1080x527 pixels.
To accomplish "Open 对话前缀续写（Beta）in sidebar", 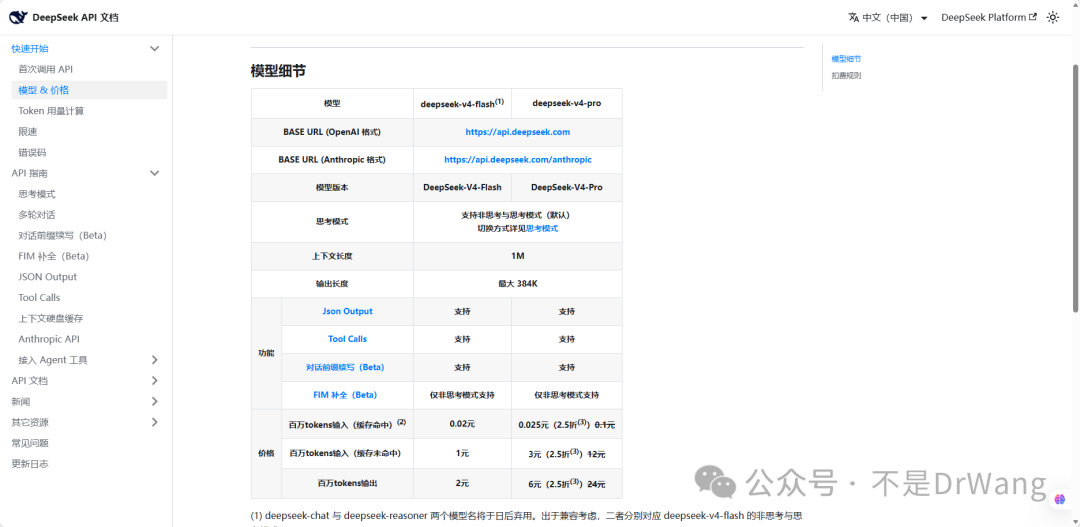I will (x=63, y=235).
